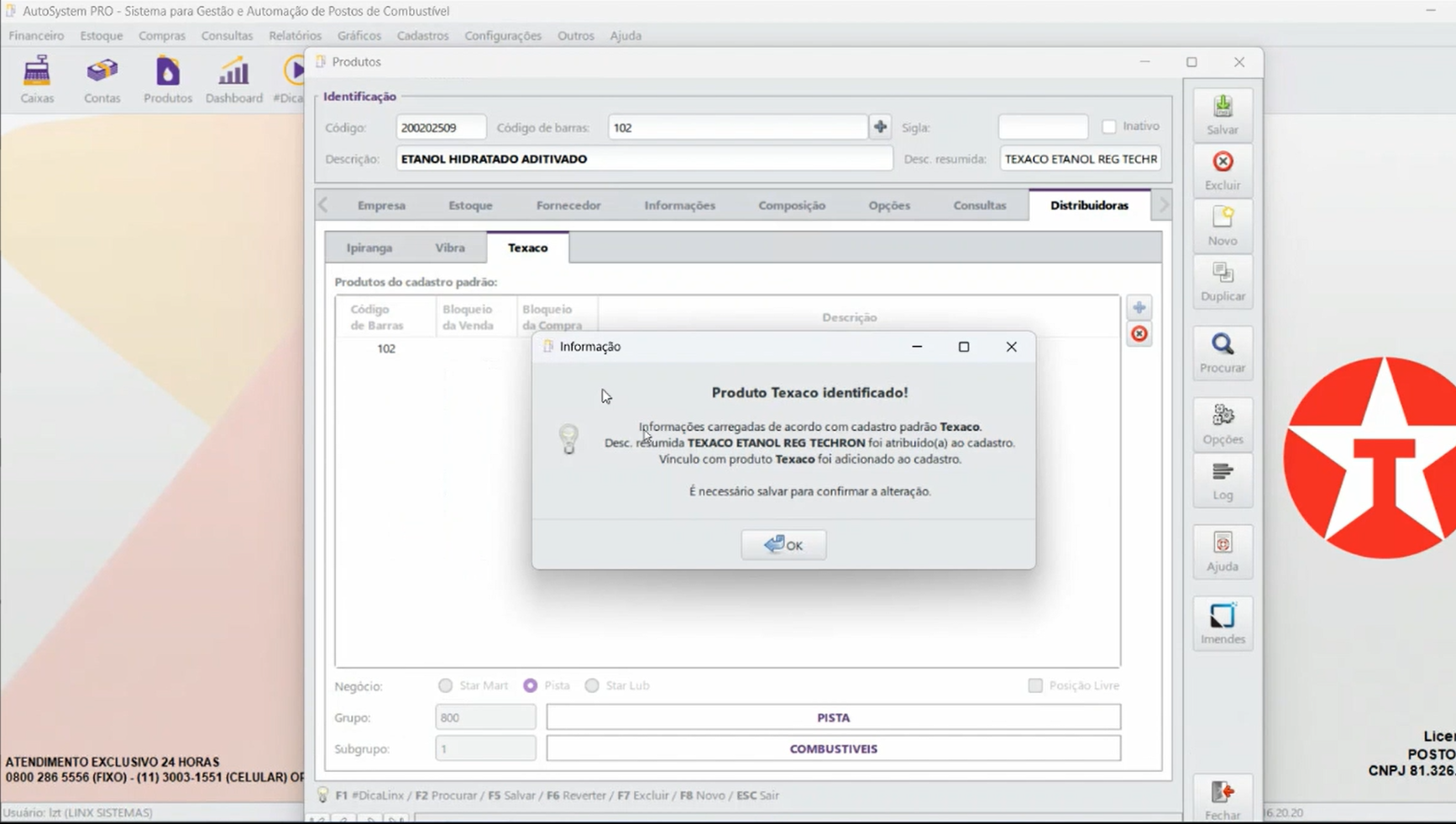Click the Subgrupo code field showing 1
Image resolution: width=1456 pixels, height=824 pixels.
485,748
